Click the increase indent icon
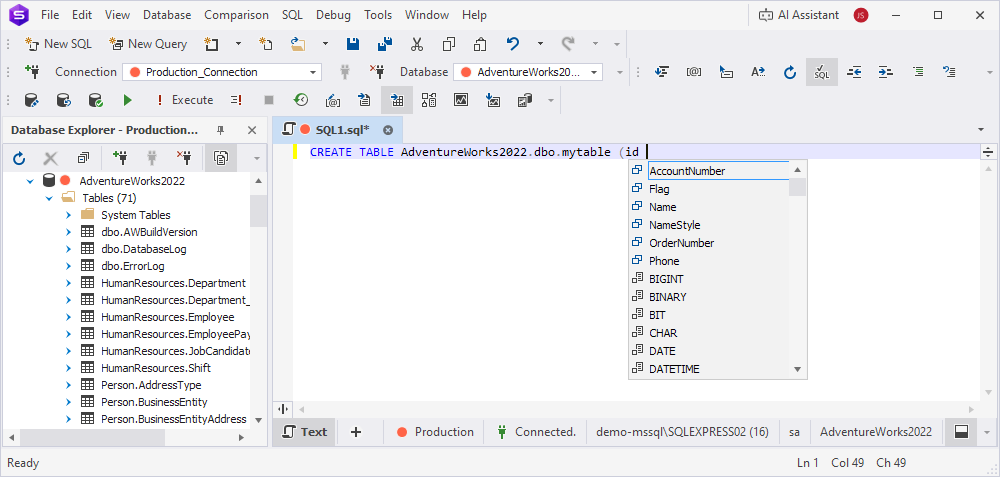Image resolution: width=1000 pixels, height=477 pixels. (886, 72)
